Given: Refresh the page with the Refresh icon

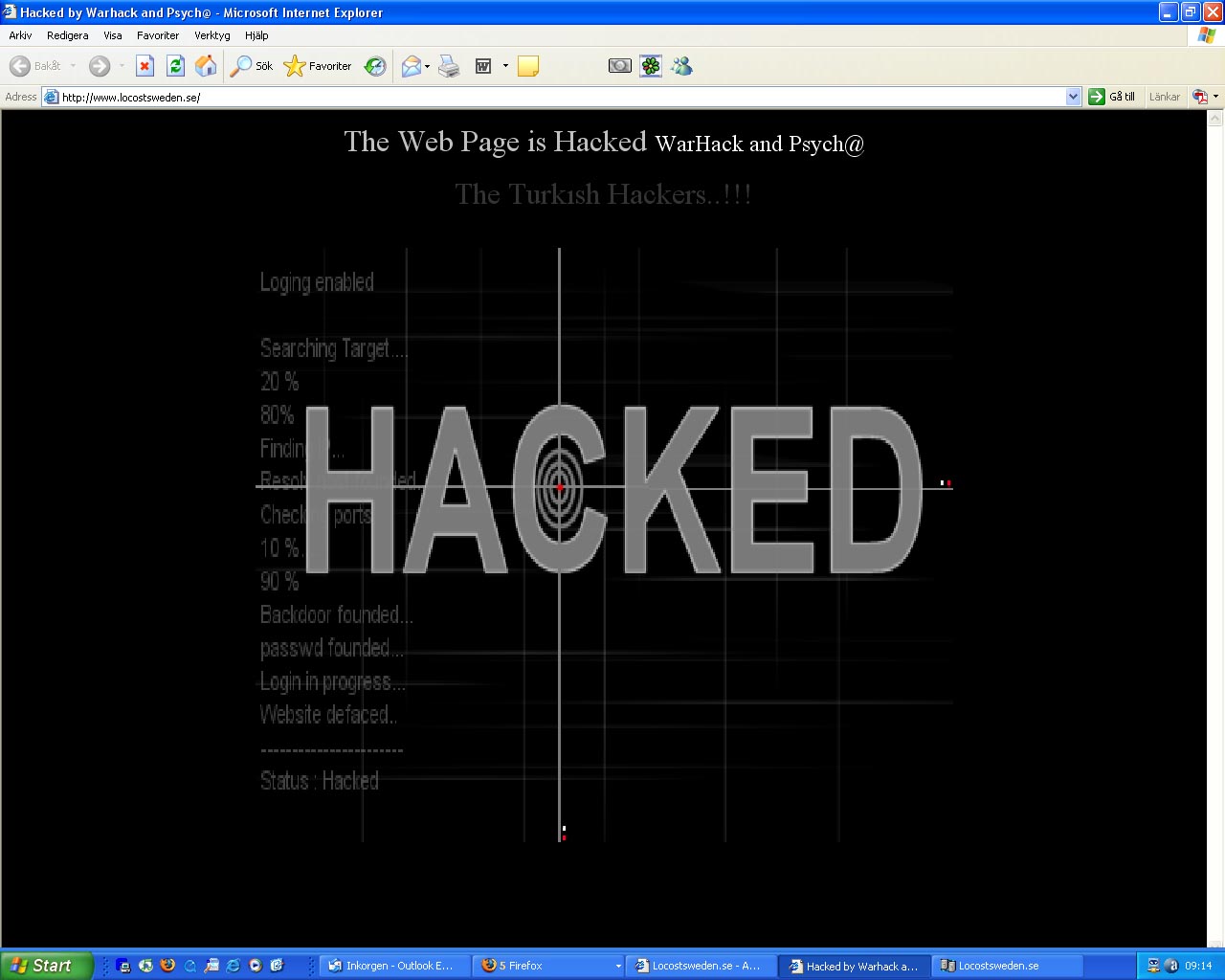Looking at the screenshot, I should [x=175, y=66].
